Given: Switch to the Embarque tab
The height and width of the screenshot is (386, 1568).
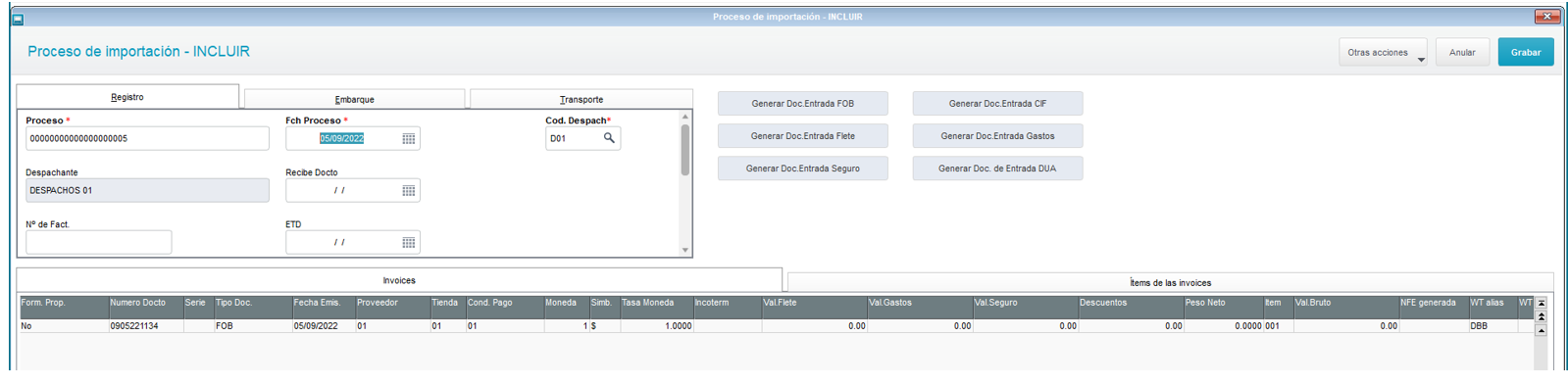Looking at the screenshot, I should pos(354,99).
